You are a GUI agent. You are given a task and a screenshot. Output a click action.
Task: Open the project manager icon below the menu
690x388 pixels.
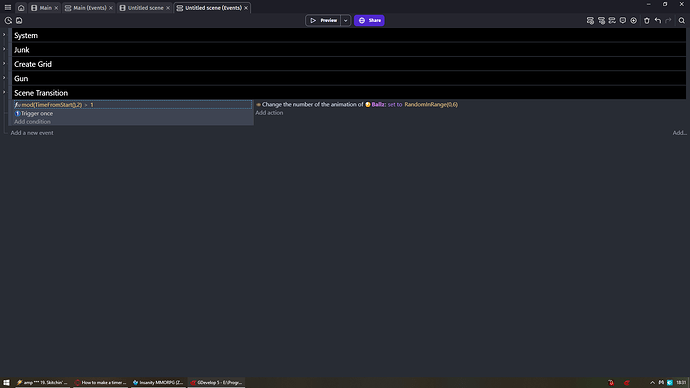[x=8, y=21]
